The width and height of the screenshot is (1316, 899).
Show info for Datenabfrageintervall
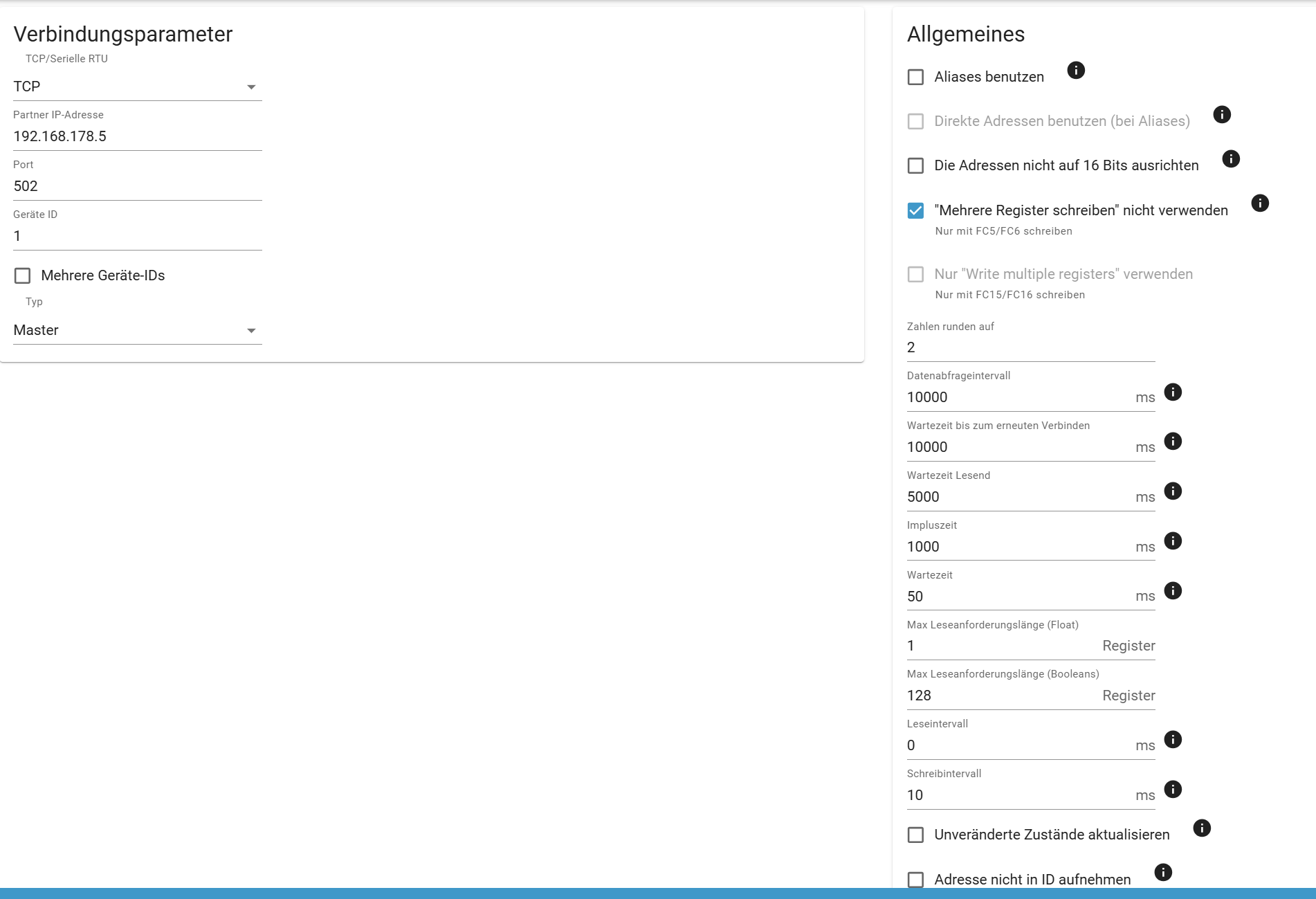coord(1173,392)
